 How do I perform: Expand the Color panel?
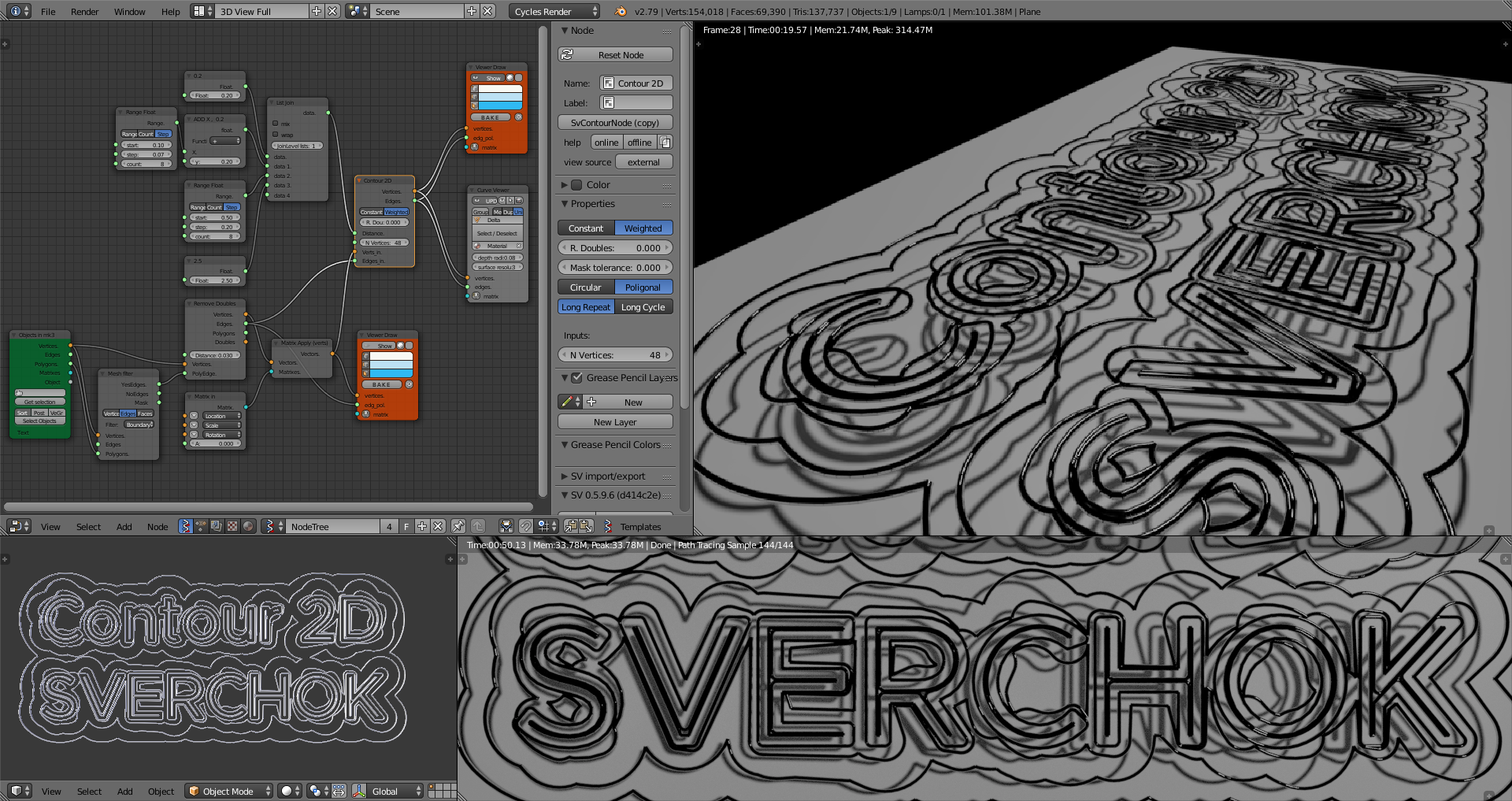coord(565,184)
